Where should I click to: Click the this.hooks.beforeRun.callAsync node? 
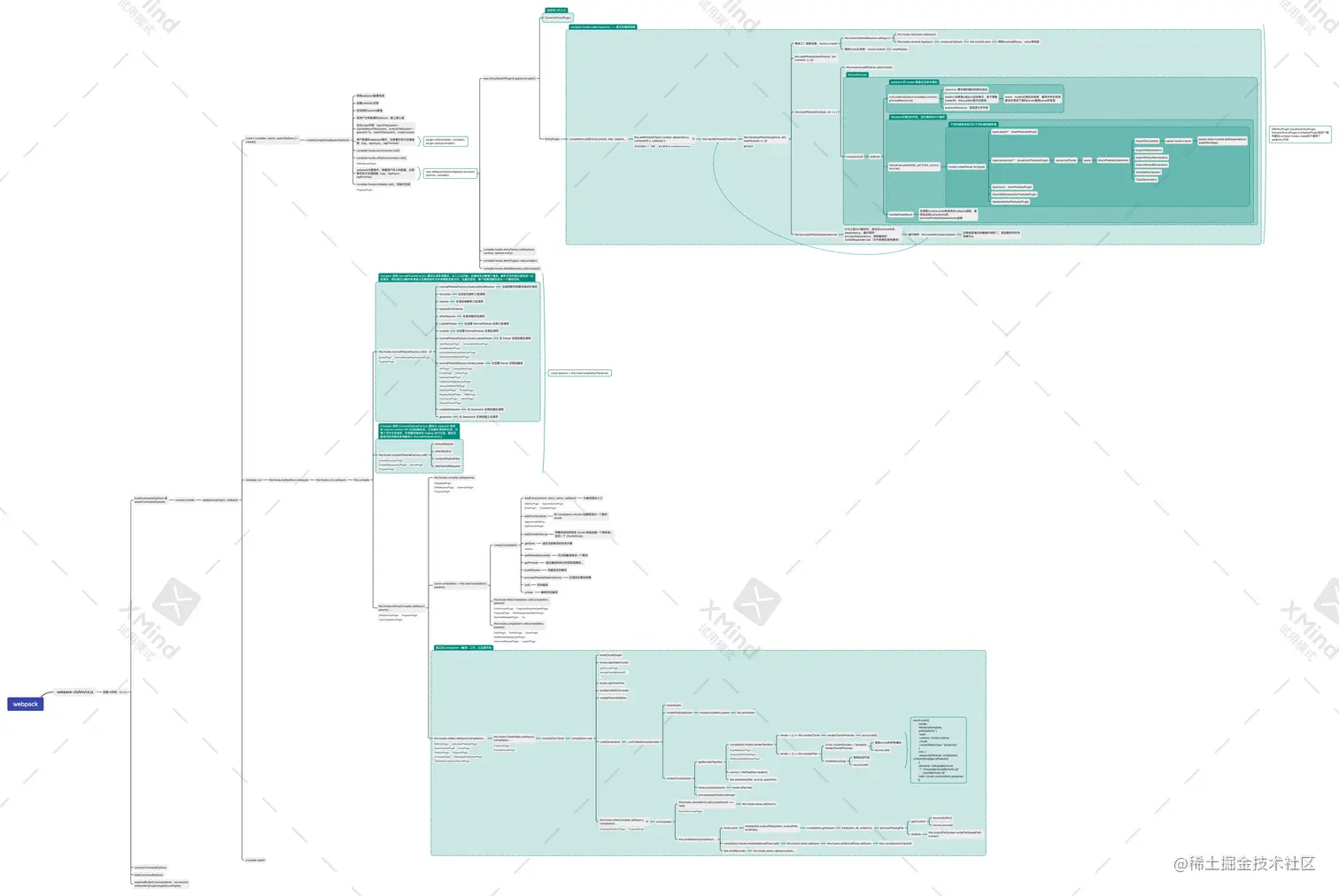(x=289, y=480)
